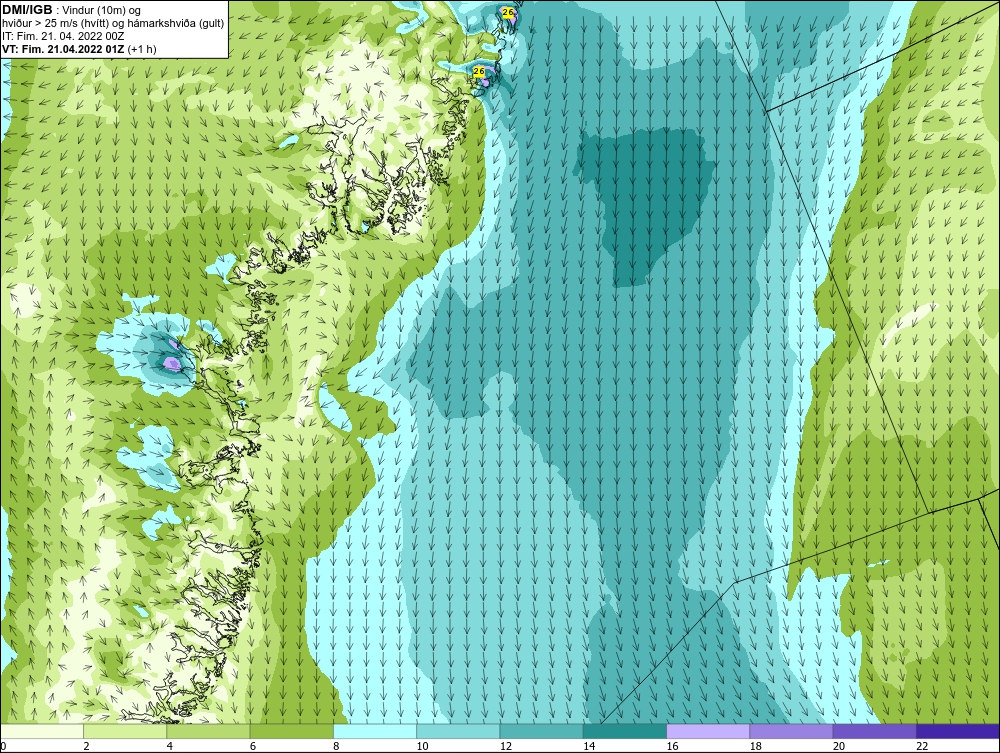Click the 8–10 m/s pale cyan legend swatch
Image resolution: width=1000 pixels, height=753 pixels.
click(x=375, y=731)
